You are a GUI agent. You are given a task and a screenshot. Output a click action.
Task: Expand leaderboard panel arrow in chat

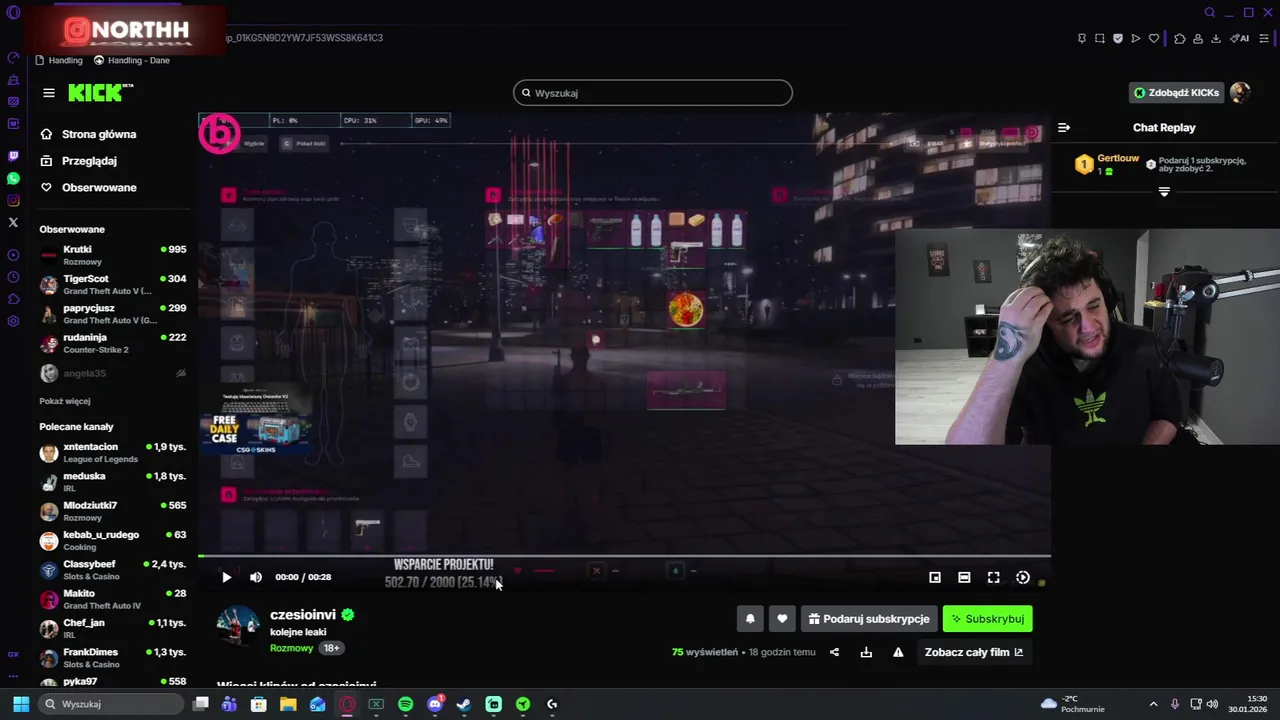point(1164,192)
